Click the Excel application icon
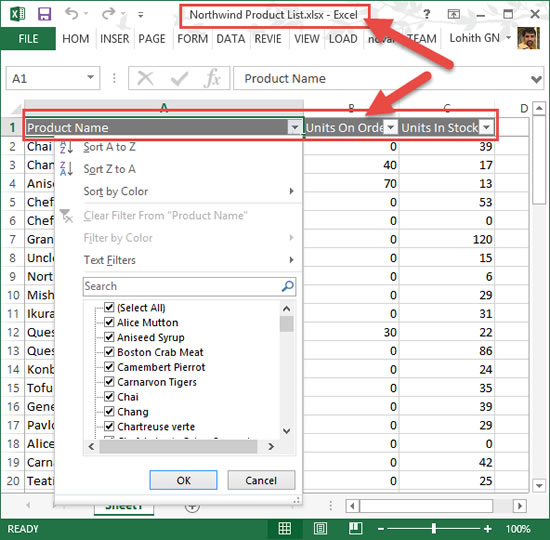Viewport: 550px width, 540px height. pos(18,14)
